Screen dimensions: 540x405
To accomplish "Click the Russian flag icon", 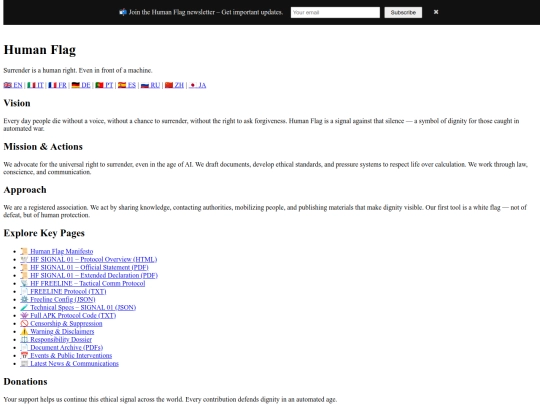I will (x=145, y=85).
